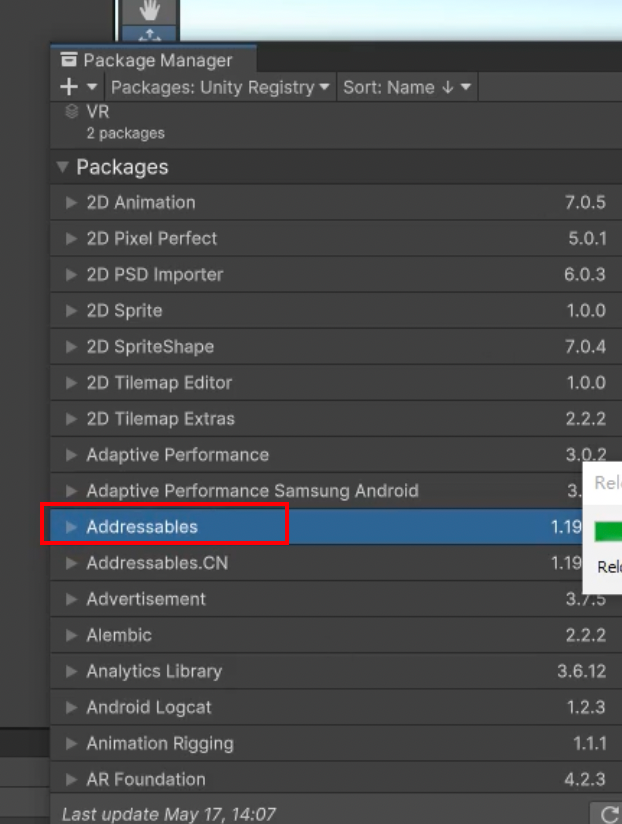Select the Hand tool in the scene toolbar
The image size is (622, 824).
pyautogui.click(x=150, y=12)
